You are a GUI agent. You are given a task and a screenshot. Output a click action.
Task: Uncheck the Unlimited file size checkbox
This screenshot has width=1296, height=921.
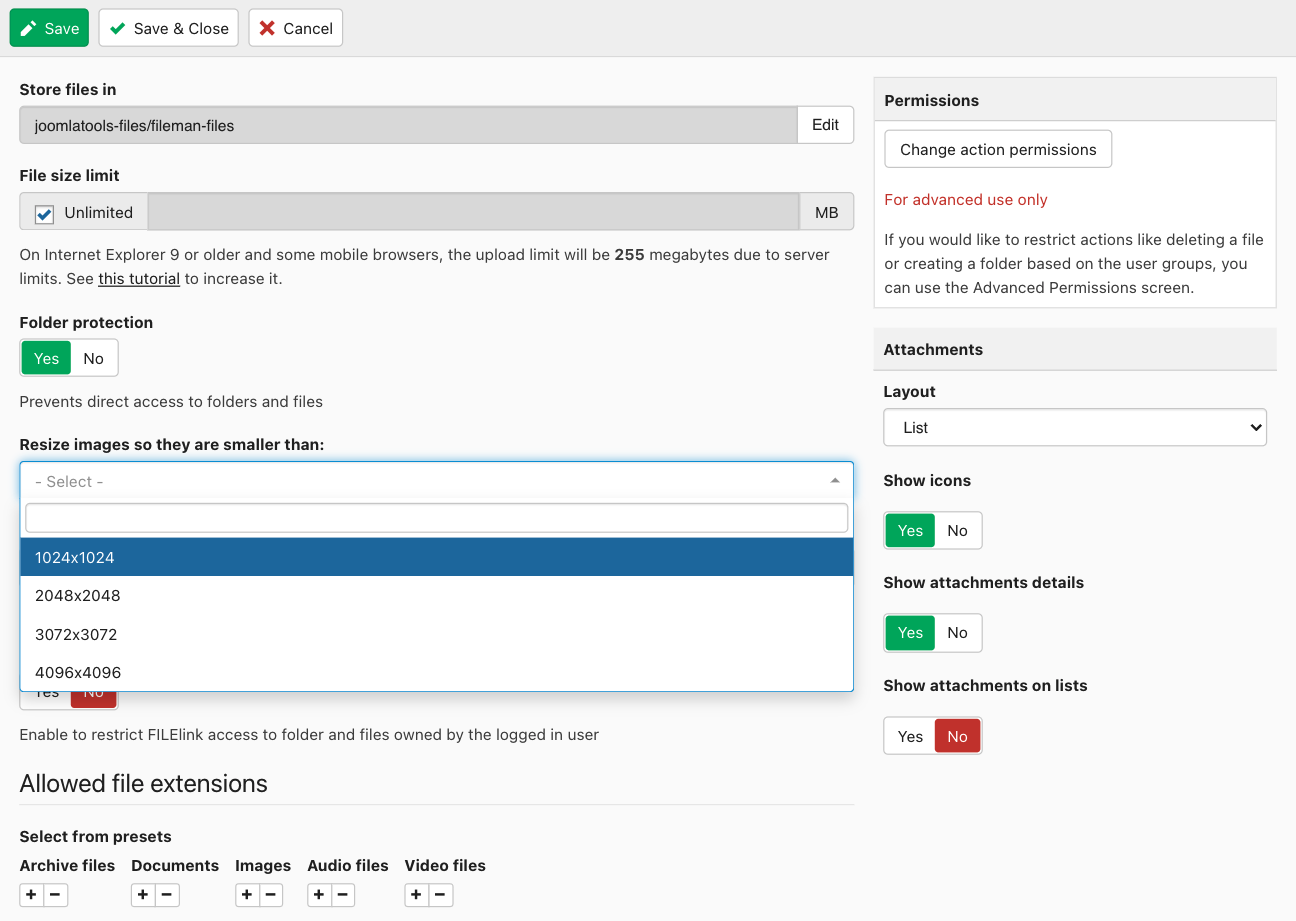45,213
